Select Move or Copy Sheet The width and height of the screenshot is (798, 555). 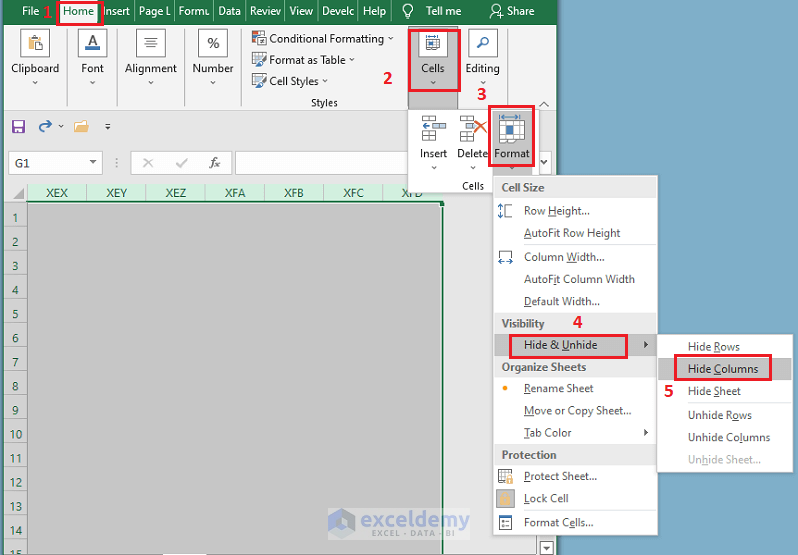pos(576,411)
